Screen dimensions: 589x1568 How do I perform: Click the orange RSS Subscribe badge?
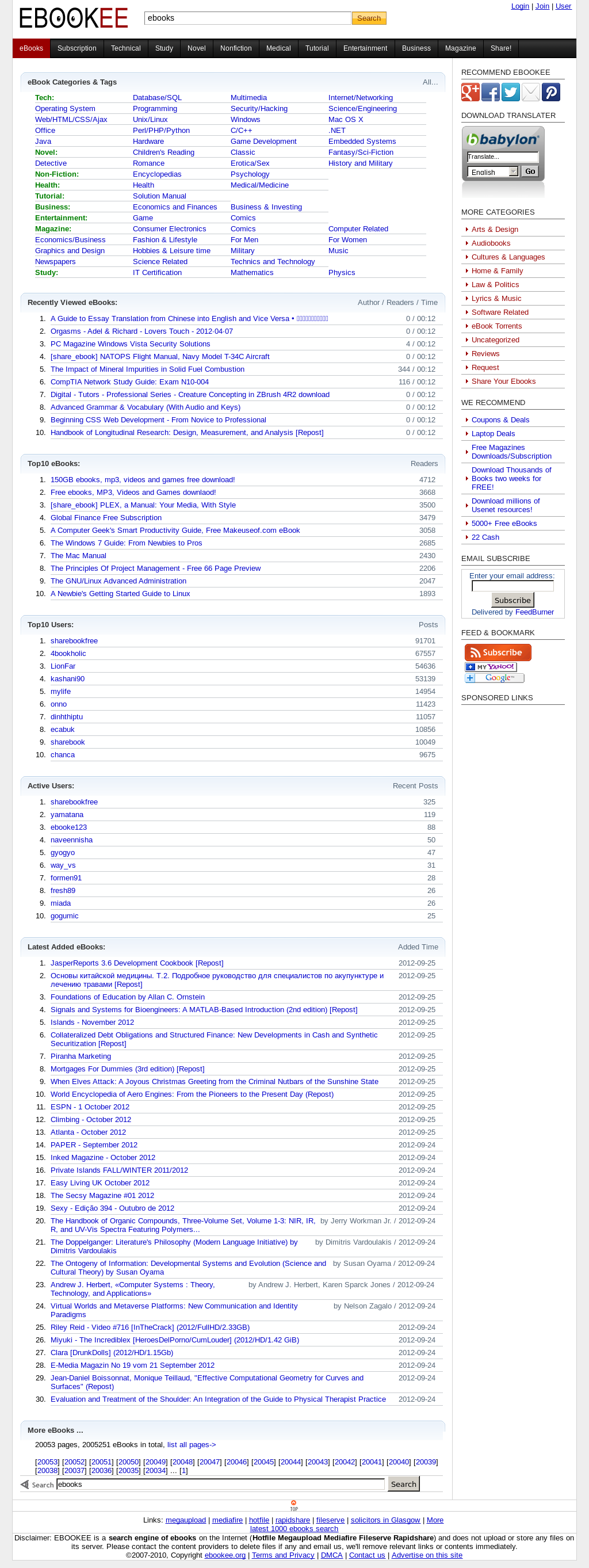pos(498,652)
